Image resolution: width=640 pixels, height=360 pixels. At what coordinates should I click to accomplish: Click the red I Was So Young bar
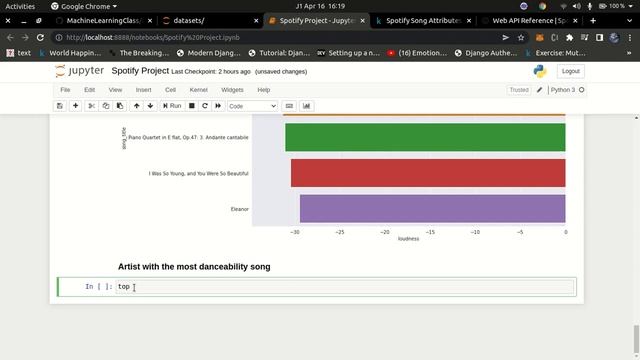click(428, 173)
